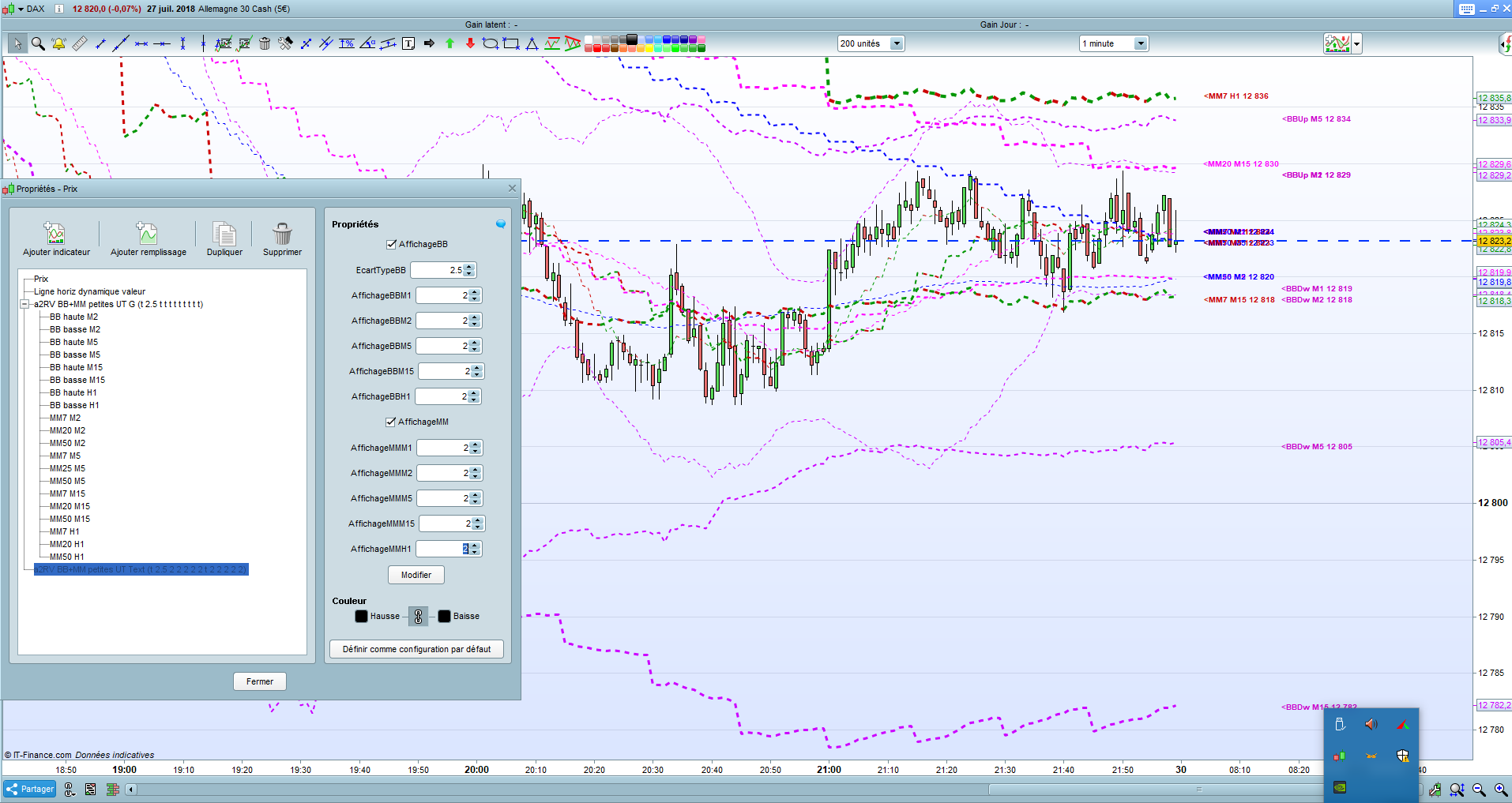
Task: Click the Supprimer trash icon
Action: tap(282, 235)
